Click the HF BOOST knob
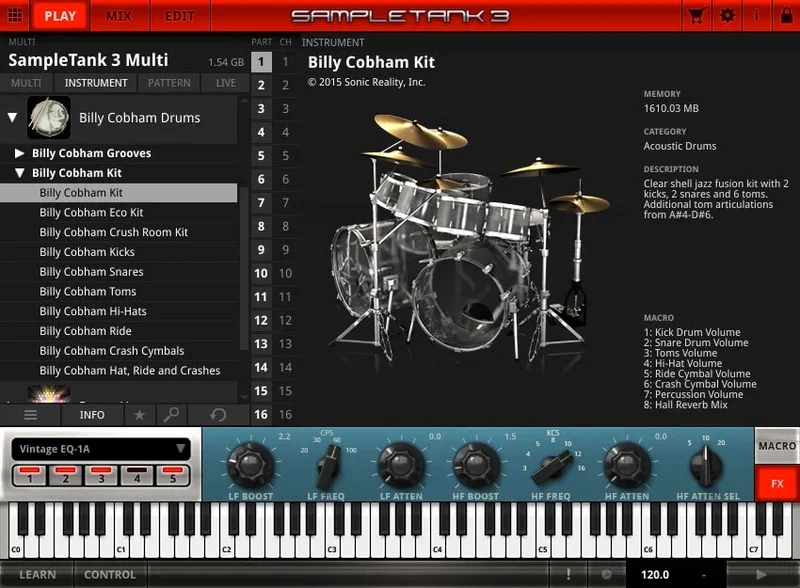This screenshot has height=588, width=800. [476, 464]
